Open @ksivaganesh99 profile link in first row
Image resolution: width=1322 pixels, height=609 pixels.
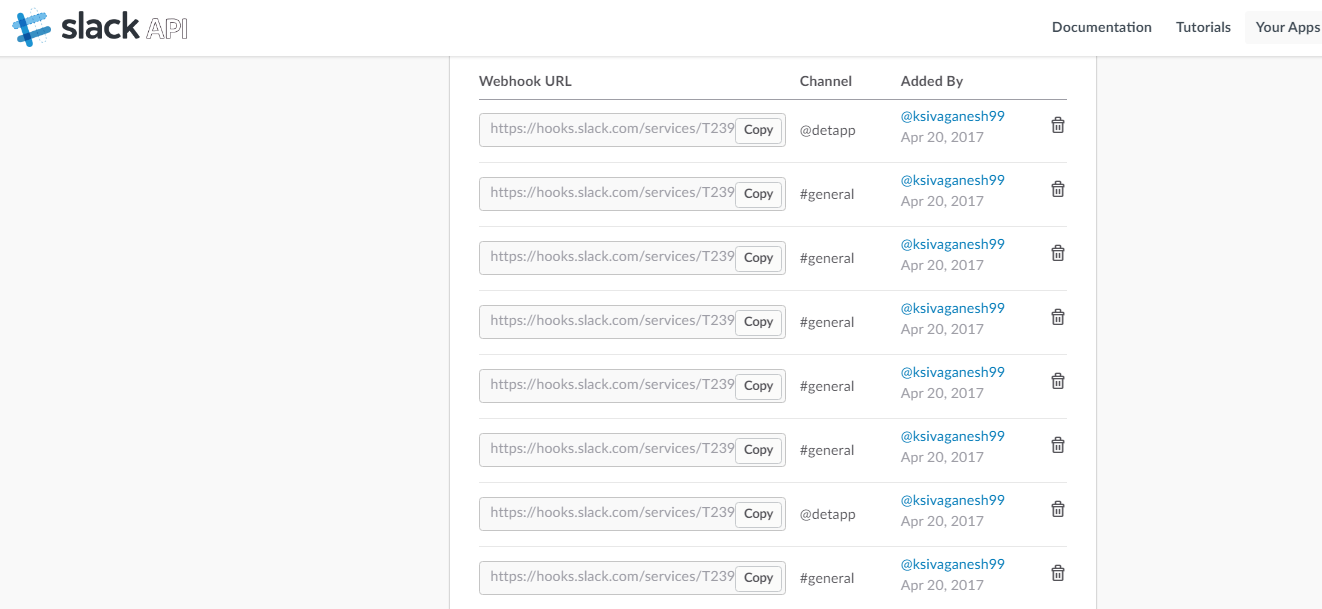coord(952,116)
